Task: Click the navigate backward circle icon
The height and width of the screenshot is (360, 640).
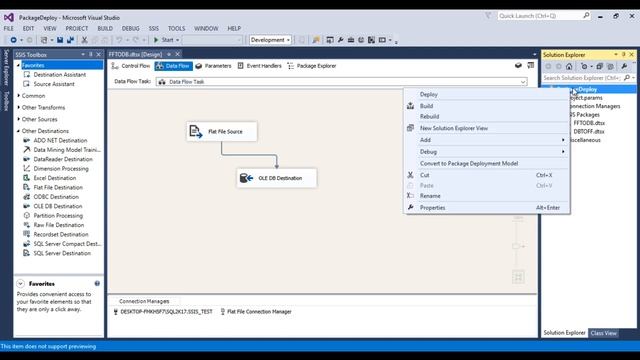Action: coord(13,40)
